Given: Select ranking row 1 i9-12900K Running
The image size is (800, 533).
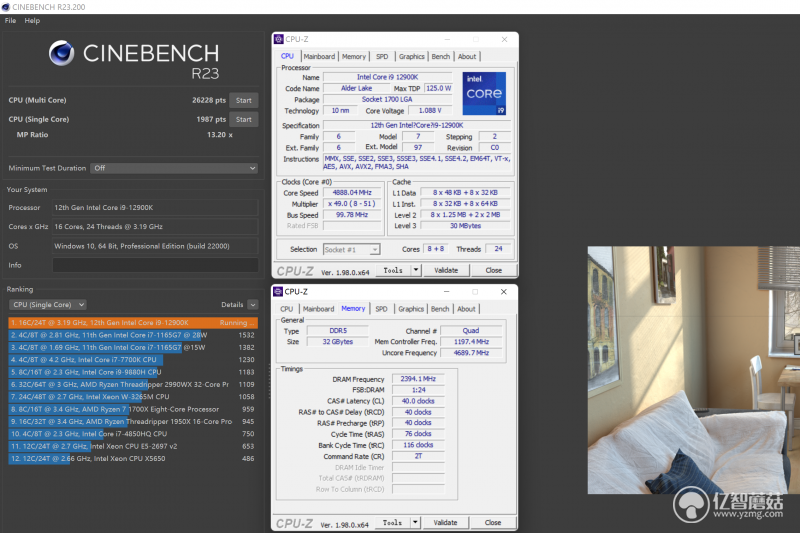Looking at the screenshot, I should pos(133,323).
